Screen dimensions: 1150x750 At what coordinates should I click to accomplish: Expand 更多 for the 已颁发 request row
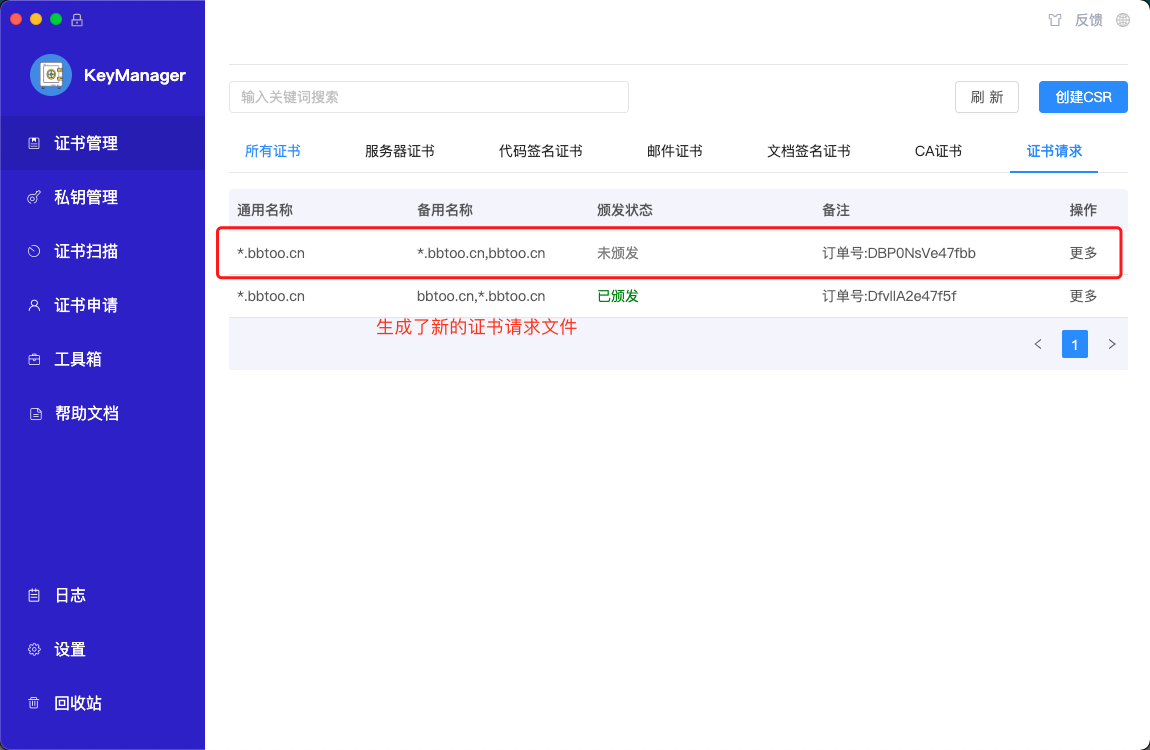point(1083,296)
